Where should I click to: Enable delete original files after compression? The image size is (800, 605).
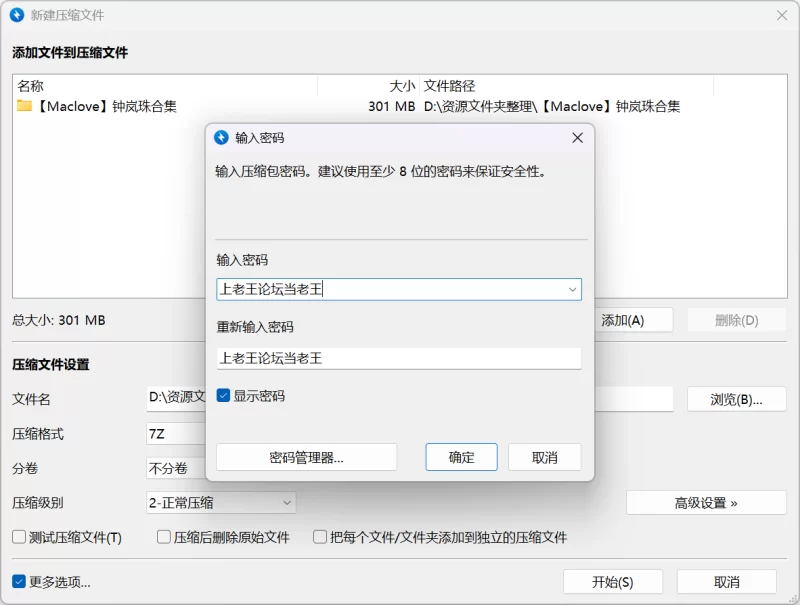164,537
